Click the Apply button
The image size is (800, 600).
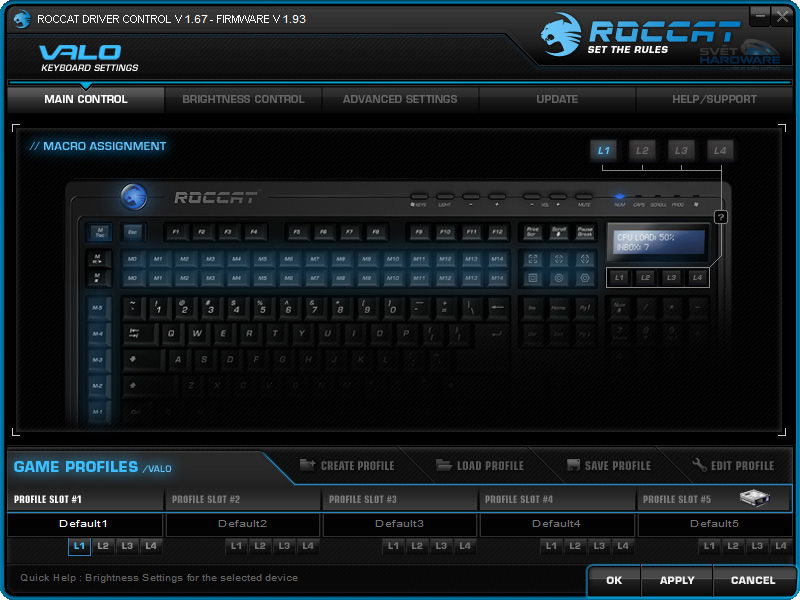pos(677,580)
